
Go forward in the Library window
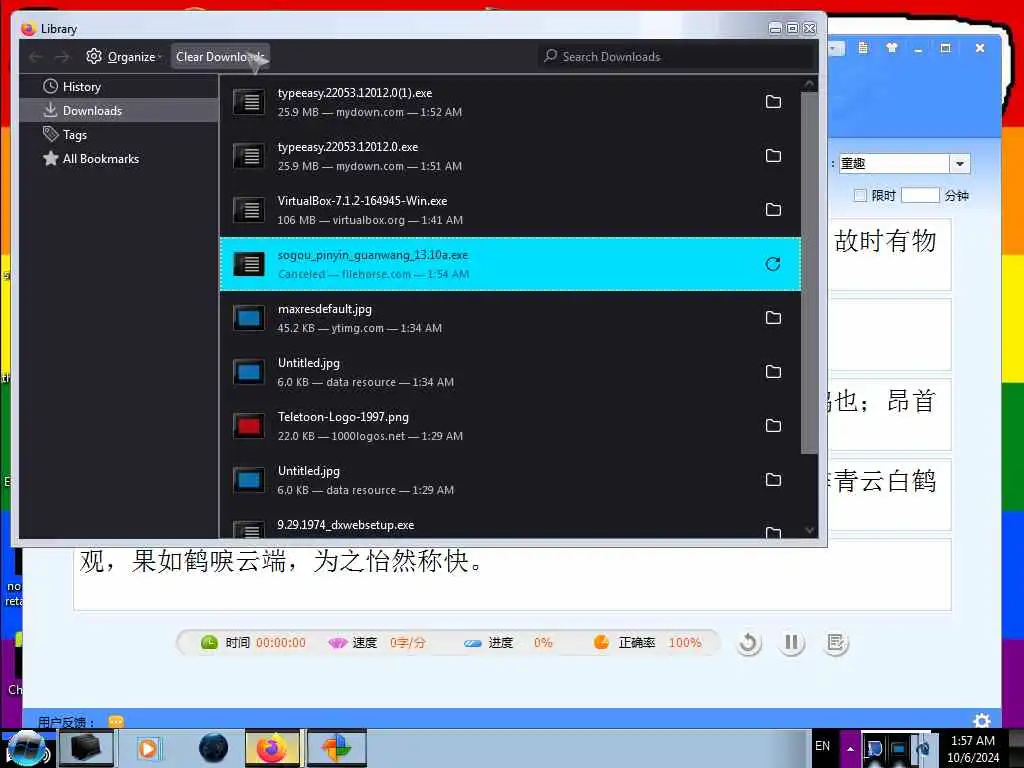[x=62, y=57]
